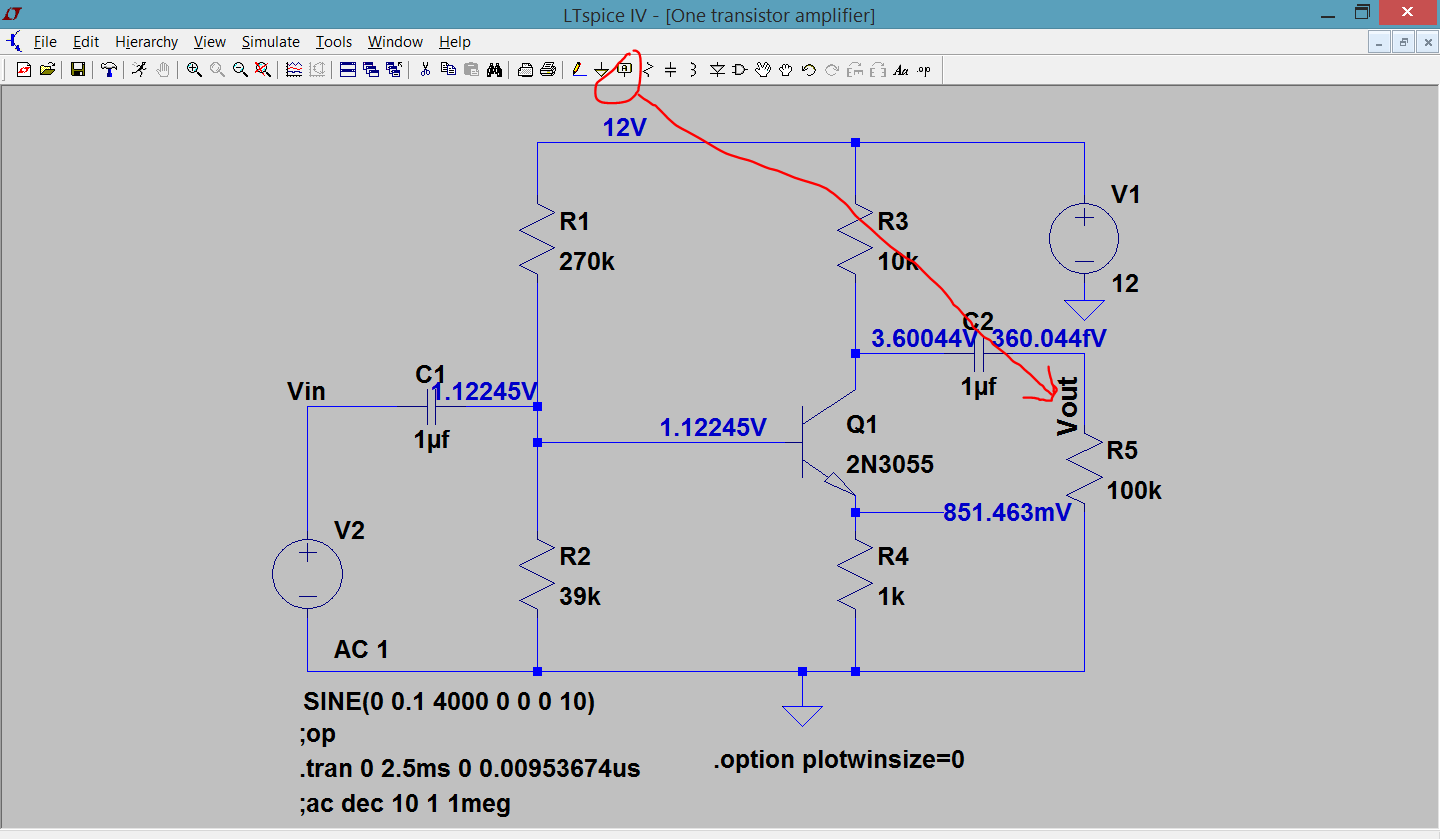
Task: Select the Resistor placement tool
Action: coord(648,70)
